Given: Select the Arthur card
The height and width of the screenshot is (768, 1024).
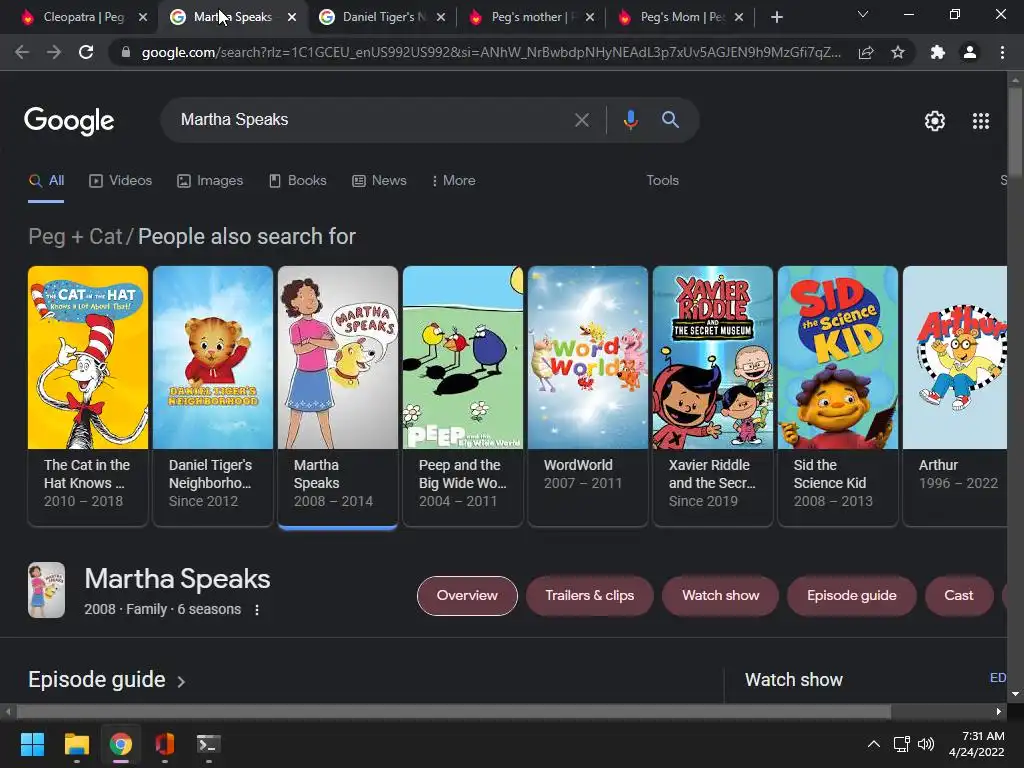Looking at the screenshot, I should (x=955, y=395).
